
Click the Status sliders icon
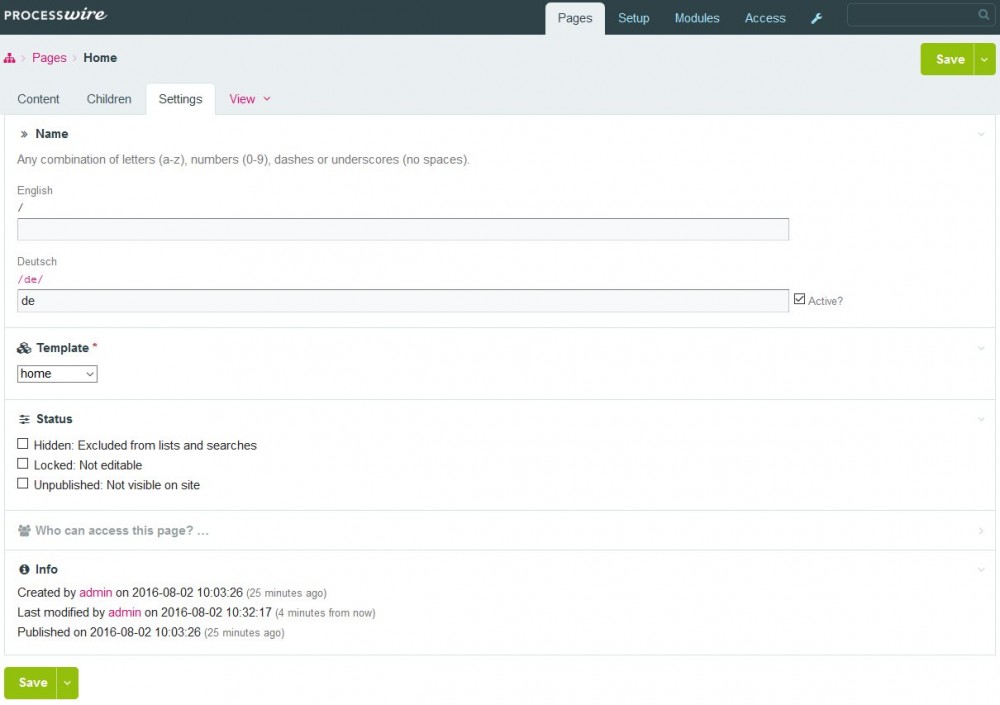(24, 419)
